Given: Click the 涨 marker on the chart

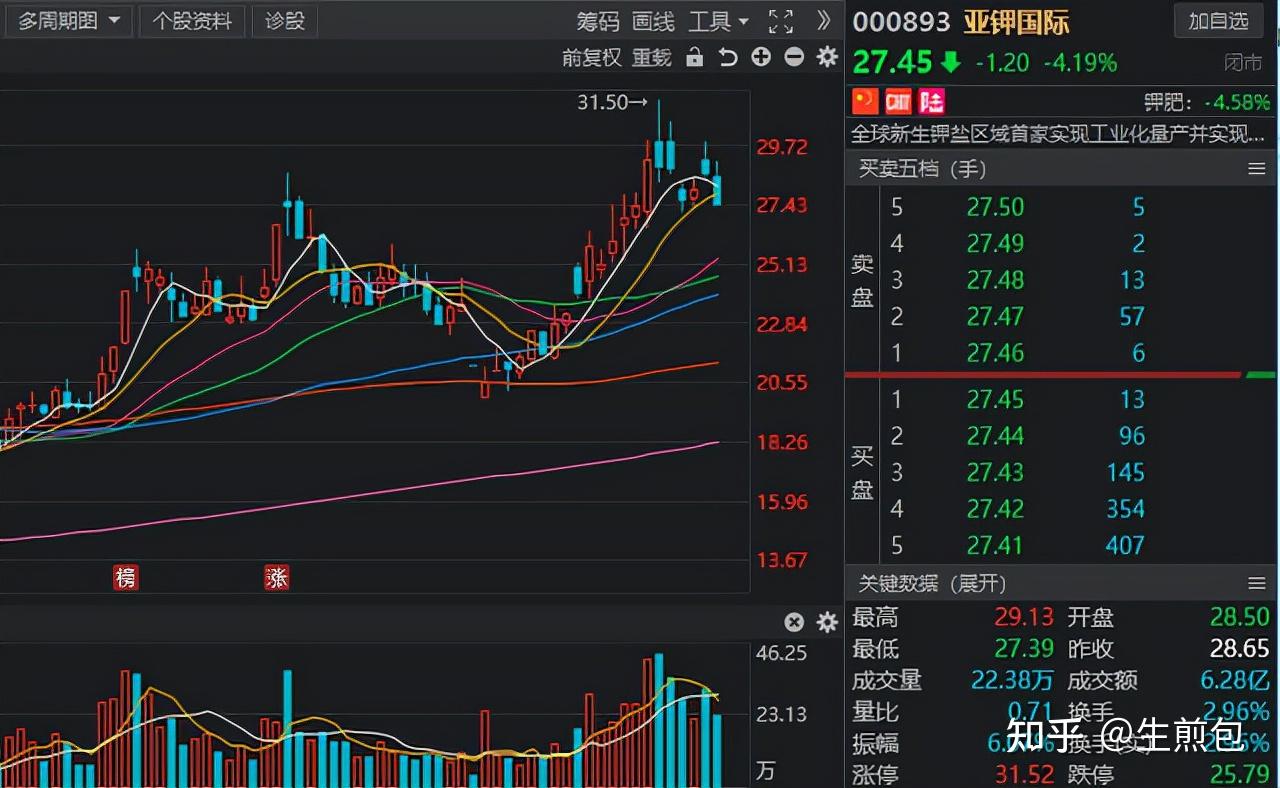Looking at the screenshot, I should click(277, 577).
